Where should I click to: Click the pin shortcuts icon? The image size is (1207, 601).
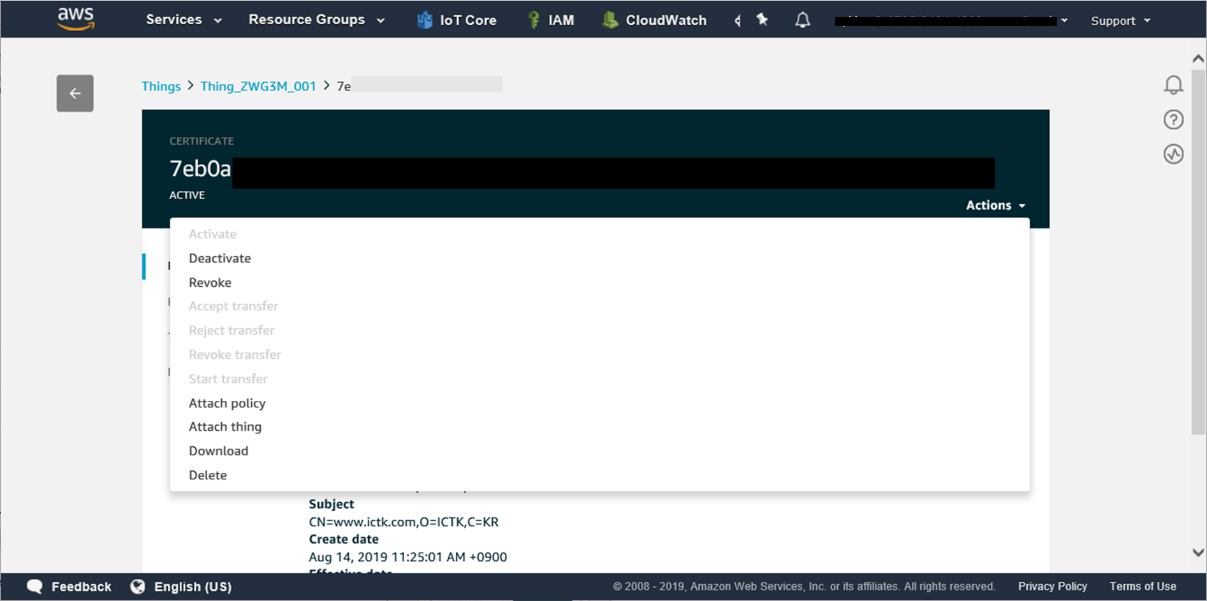pos(762,20)
